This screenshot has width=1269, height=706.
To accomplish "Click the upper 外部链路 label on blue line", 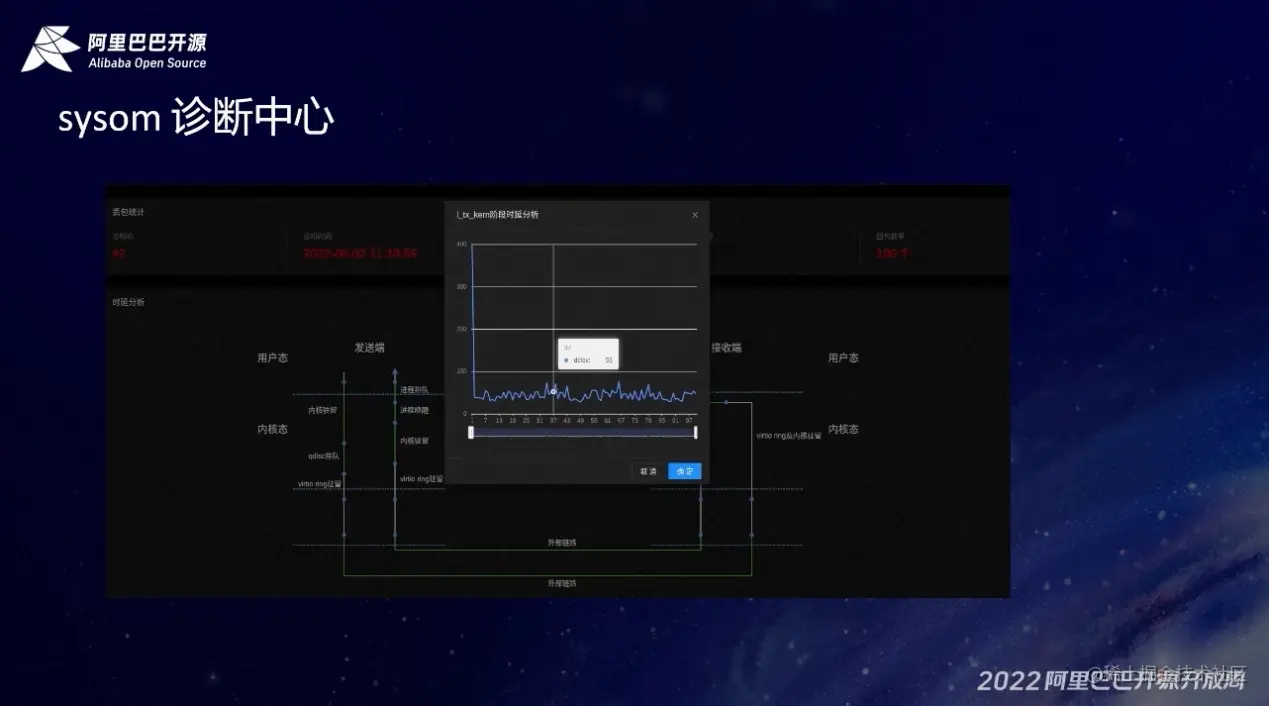I will (x=561, y=543).
